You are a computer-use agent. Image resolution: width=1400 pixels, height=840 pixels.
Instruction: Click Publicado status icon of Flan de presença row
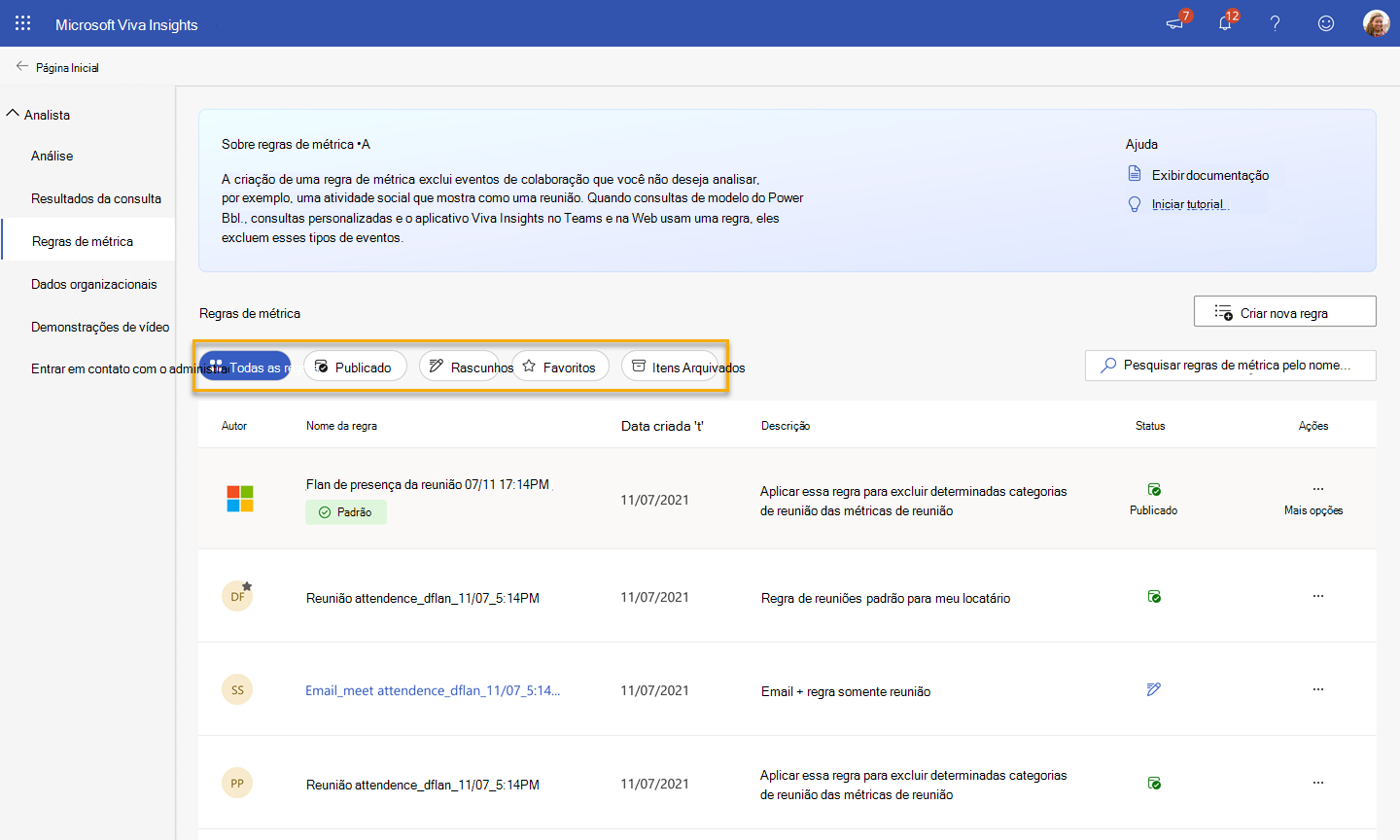coord(1154,489)
